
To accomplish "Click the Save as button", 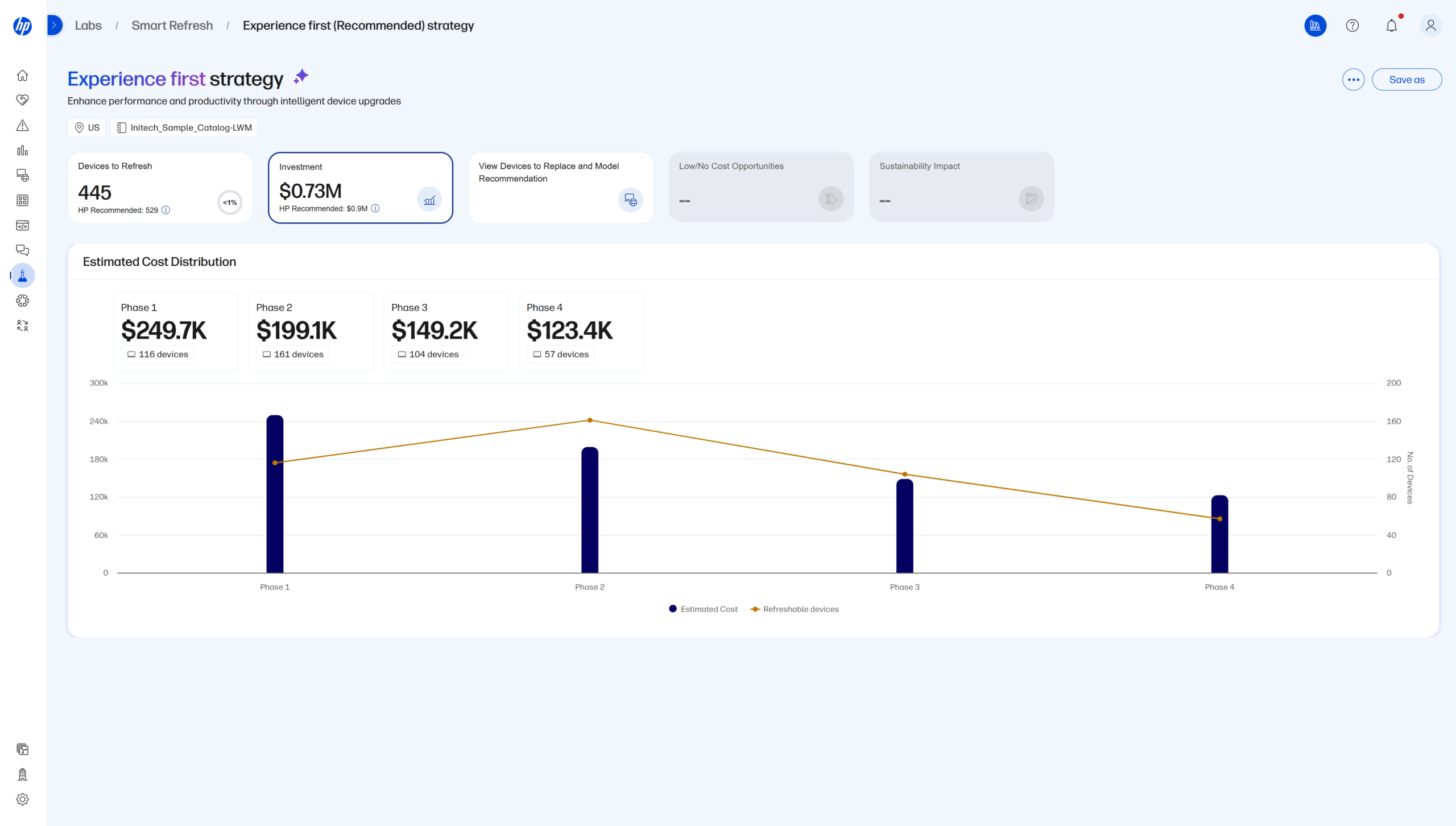I will pos(1407,80).
